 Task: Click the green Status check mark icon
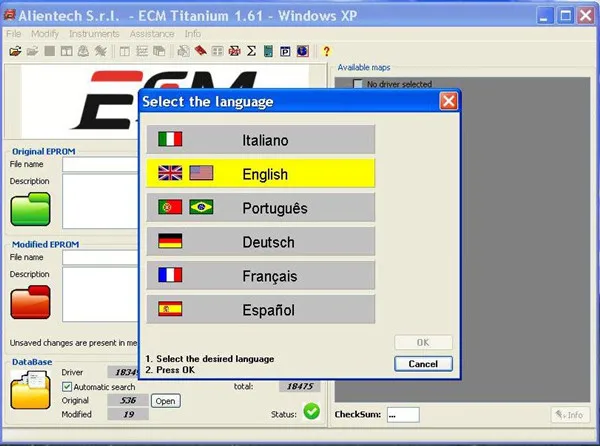(x=311, y=411)
